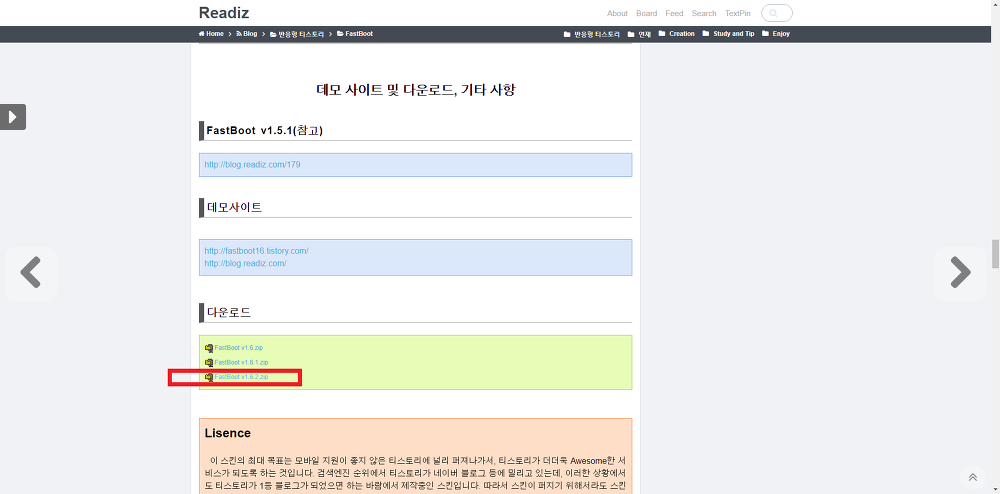Open the Enjoy category
Image resolution: width=1000 pixels, height=494 pixels.
click(x=776, y=34)
